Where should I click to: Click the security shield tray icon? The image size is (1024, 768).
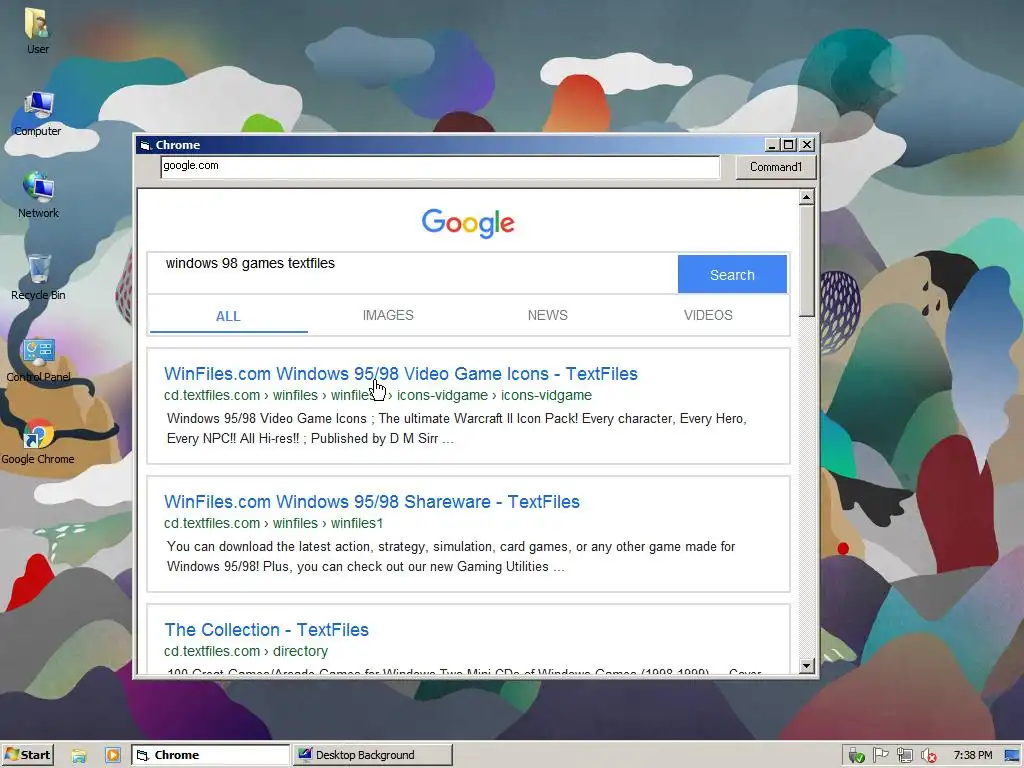[x=856, y=756]
